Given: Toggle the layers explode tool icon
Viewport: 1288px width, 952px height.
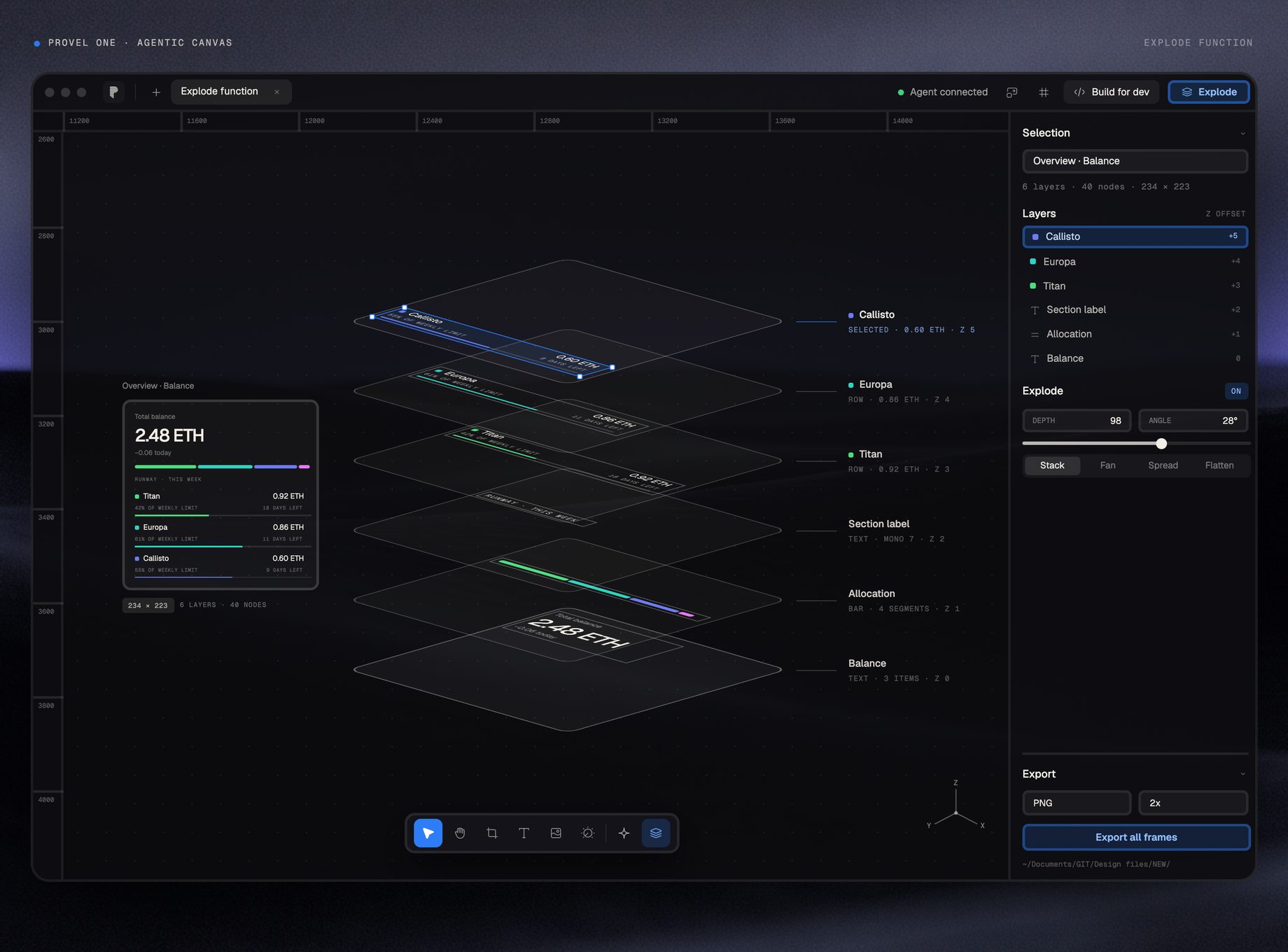Looking at the screenshot, I should point(656,833).
